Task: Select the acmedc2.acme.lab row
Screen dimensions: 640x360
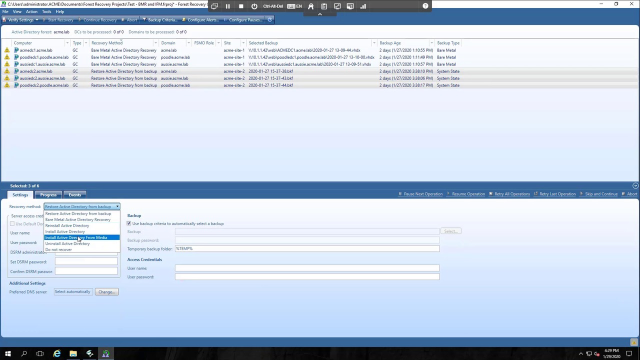Action: (x=320, y=71)
